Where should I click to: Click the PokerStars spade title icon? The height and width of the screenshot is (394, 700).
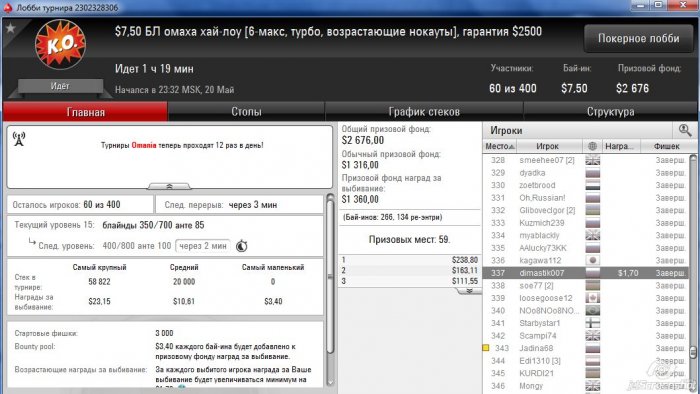click(8, 8)
